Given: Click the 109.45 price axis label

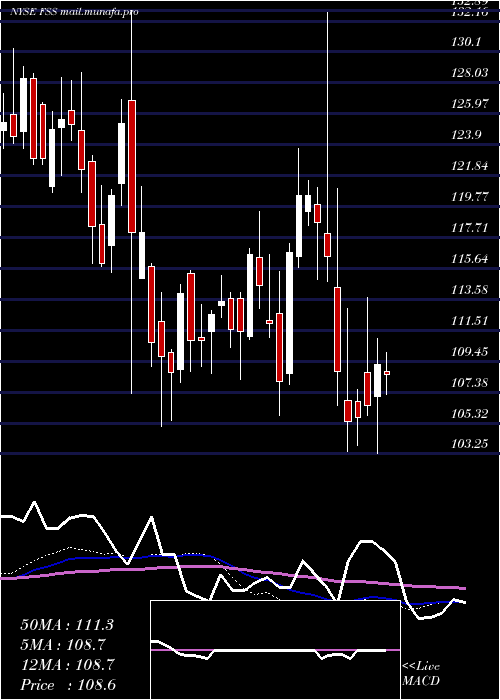Looking at the screenshot, I should (x=471, y=352).
